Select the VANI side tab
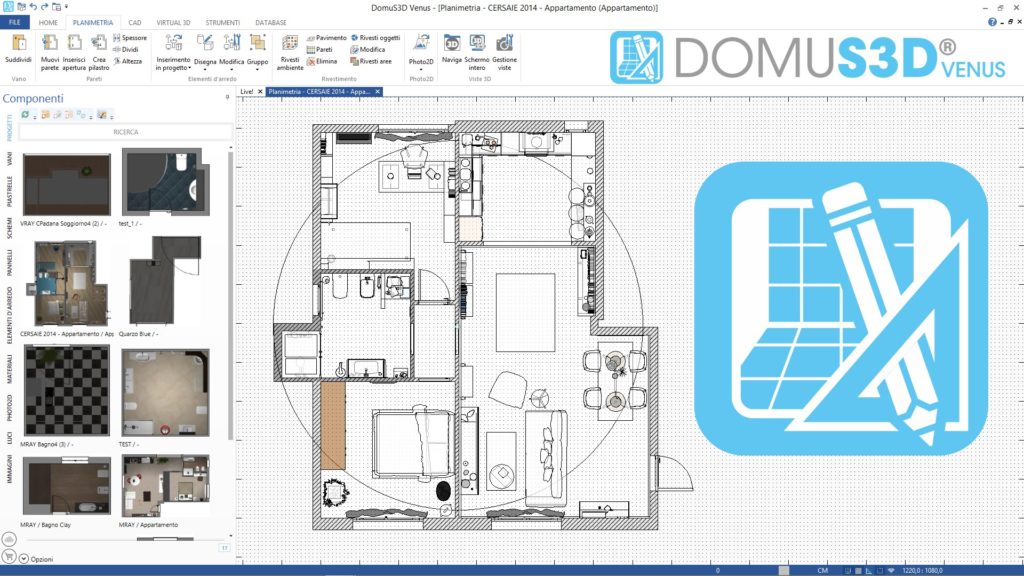Viewport: 1024px width, 576px height. pyautogui.click(x=9, y=159)
